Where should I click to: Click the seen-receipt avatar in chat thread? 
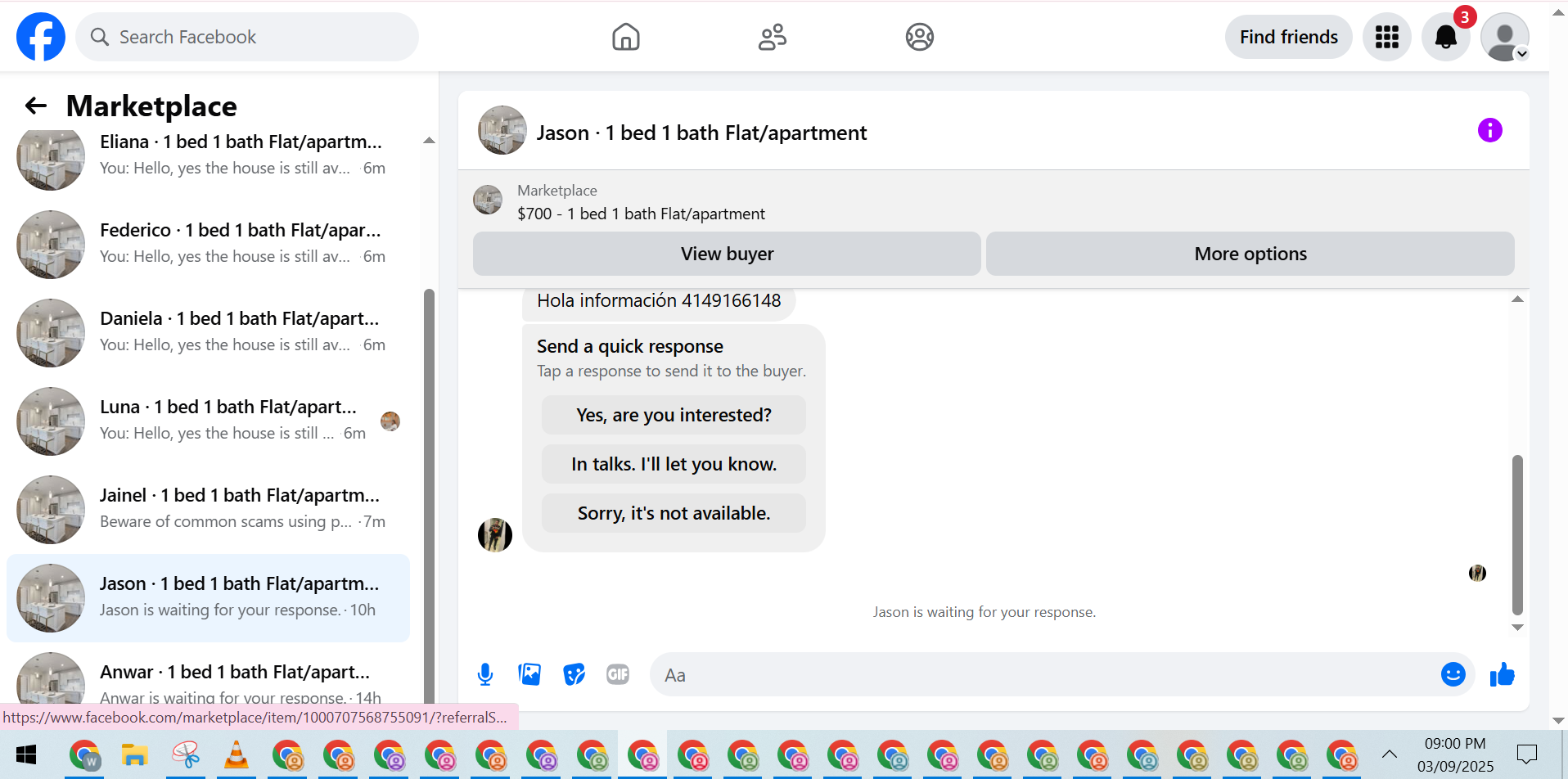(x=1477, y=573)
